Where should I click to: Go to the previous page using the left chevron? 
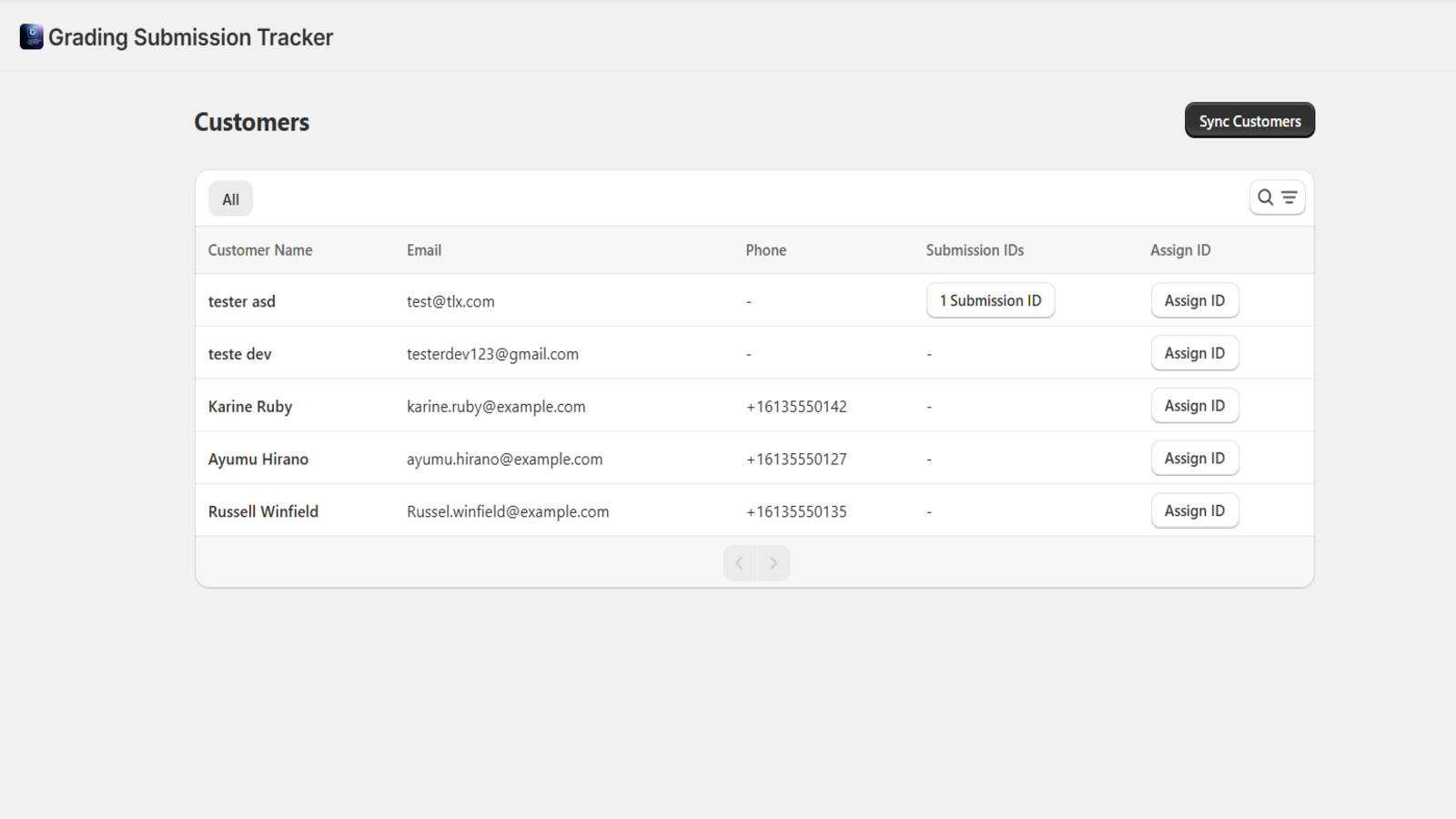739,562
